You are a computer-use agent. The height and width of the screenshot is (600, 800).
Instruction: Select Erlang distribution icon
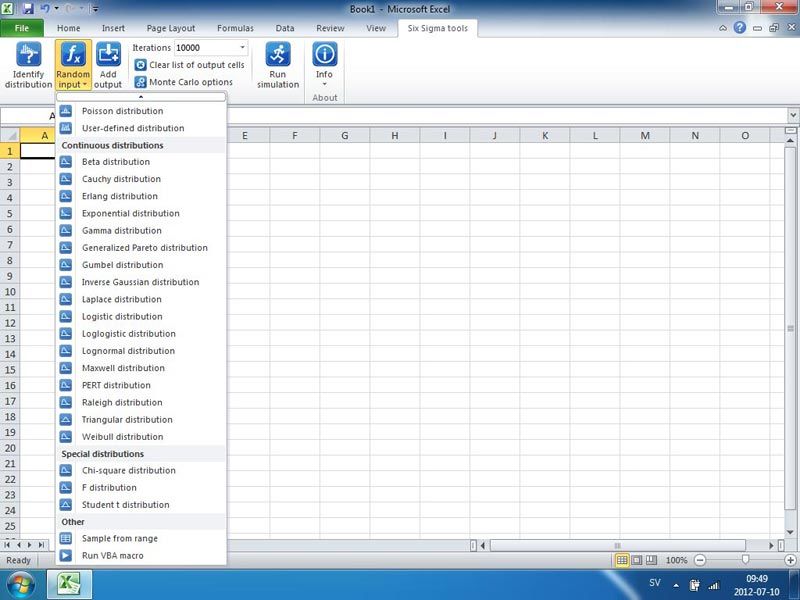pyautogui.click(x=65, y=196)
